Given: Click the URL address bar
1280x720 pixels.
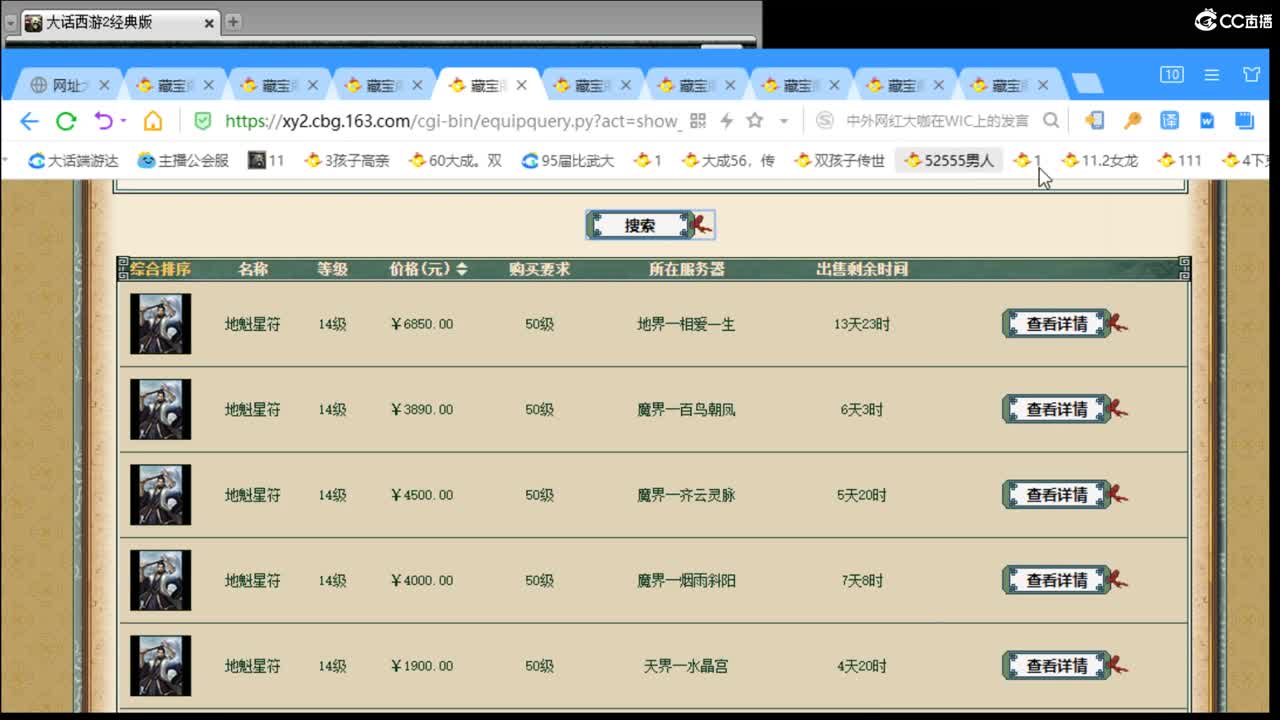Looking at the screenshot, I should point(452,121).
